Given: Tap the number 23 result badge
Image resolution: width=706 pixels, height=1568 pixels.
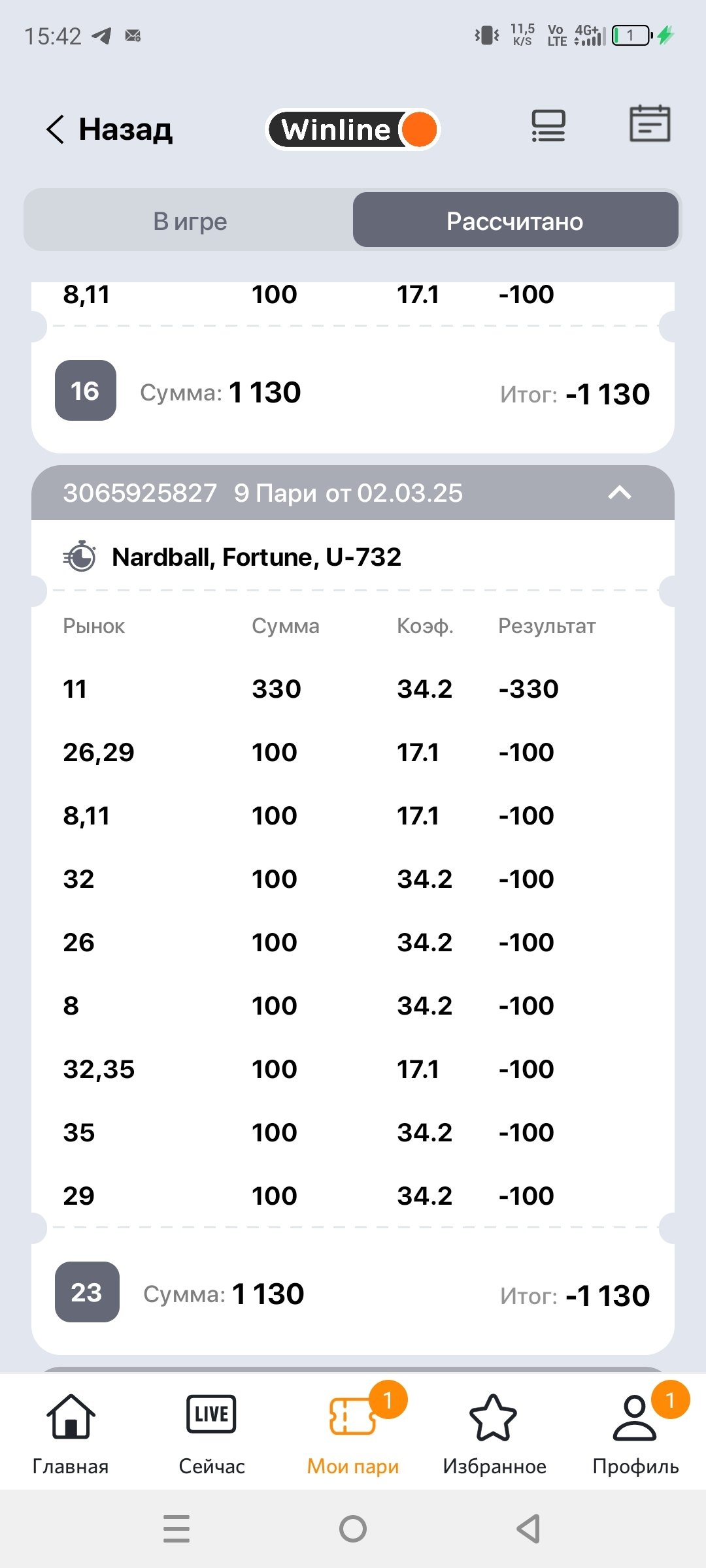Looking at the screenshot, I should [x=87, y=1292].
